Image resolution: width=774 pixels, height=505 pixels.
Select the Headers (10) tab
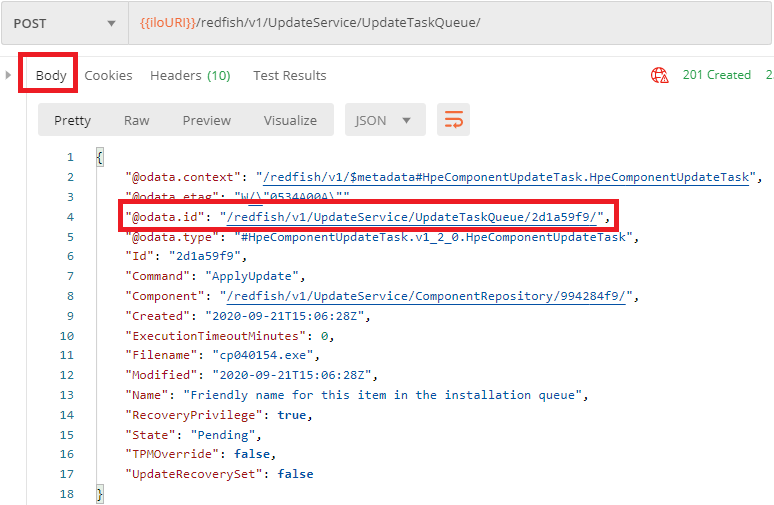190,75
